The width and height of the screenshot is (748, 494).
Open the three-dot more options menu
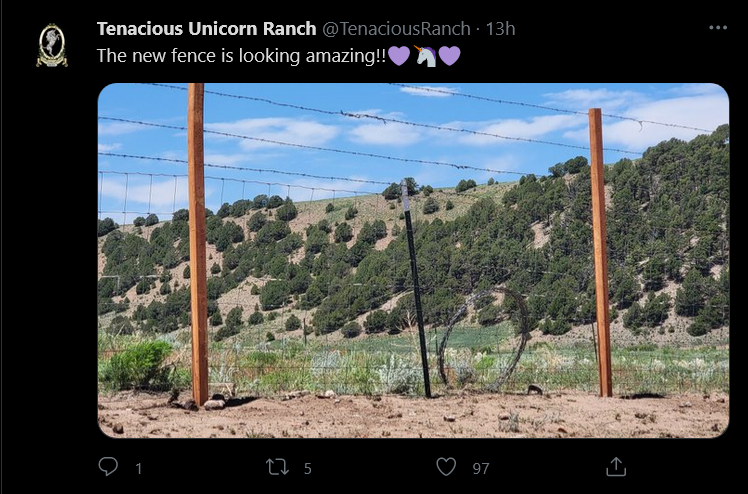coord(718,28)
